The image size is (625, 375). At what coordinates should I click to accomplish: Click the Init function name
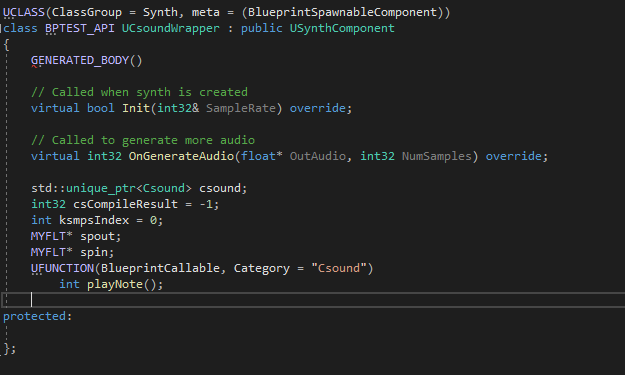136,108
